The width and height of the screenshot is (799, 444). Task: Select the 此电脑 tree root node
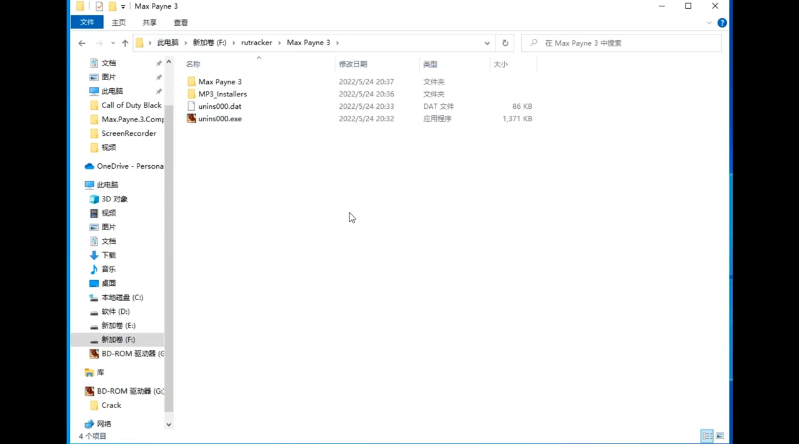coord(107,185)
